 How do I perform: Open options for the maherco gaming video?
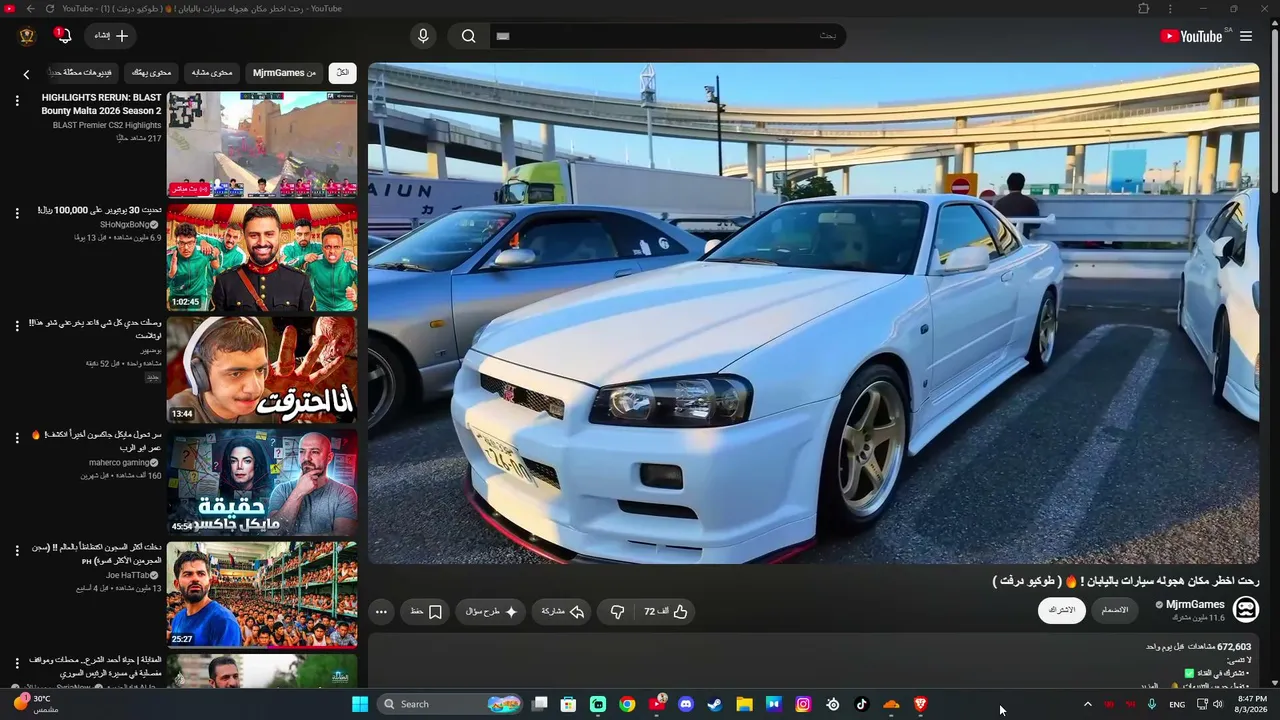coord(17,438)
